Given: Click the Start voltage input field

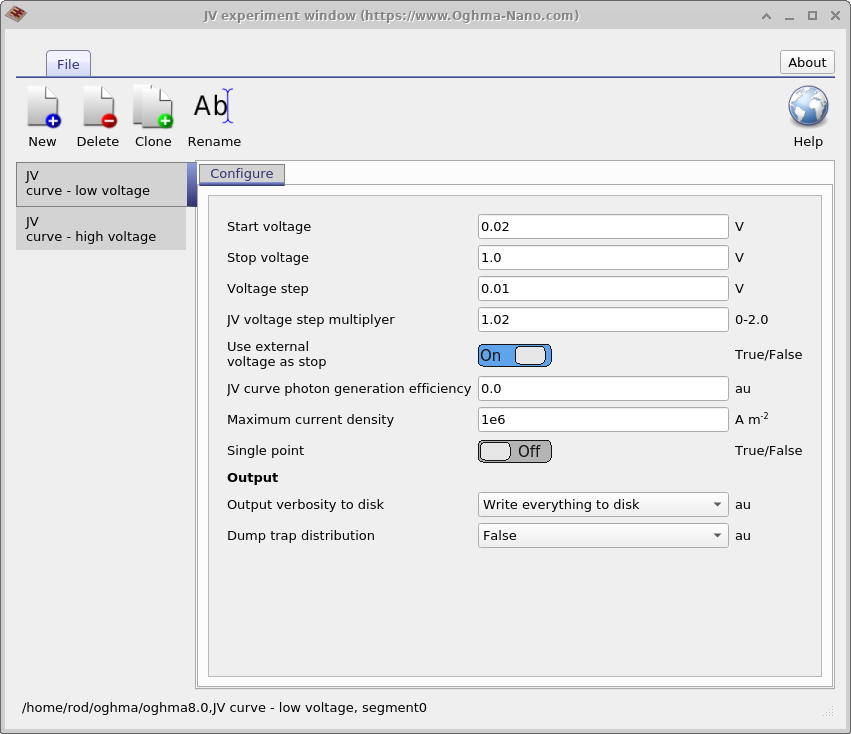Looking at the screenshot, I should coord(602,226).
